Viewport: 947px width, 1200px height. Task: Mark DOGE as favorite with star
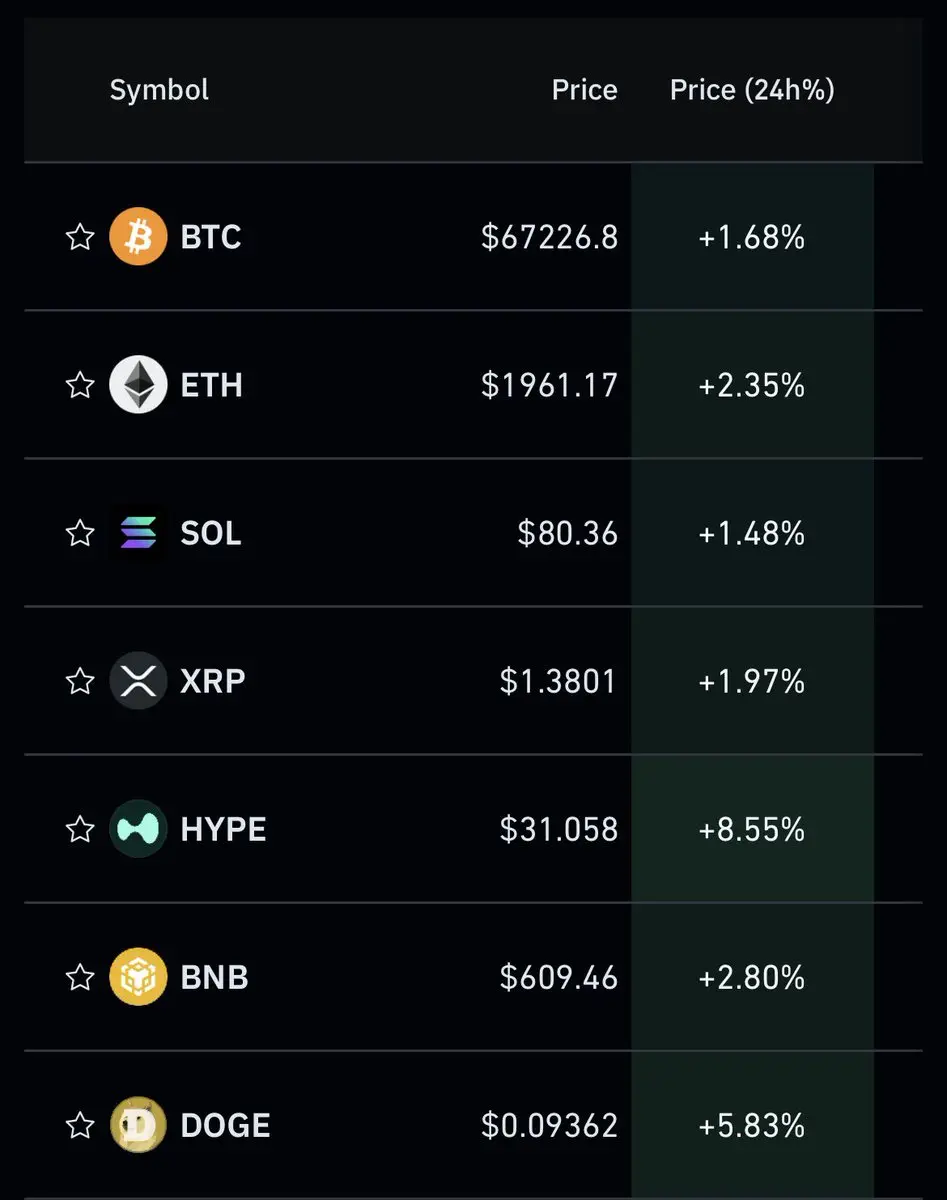[79, 1125]
